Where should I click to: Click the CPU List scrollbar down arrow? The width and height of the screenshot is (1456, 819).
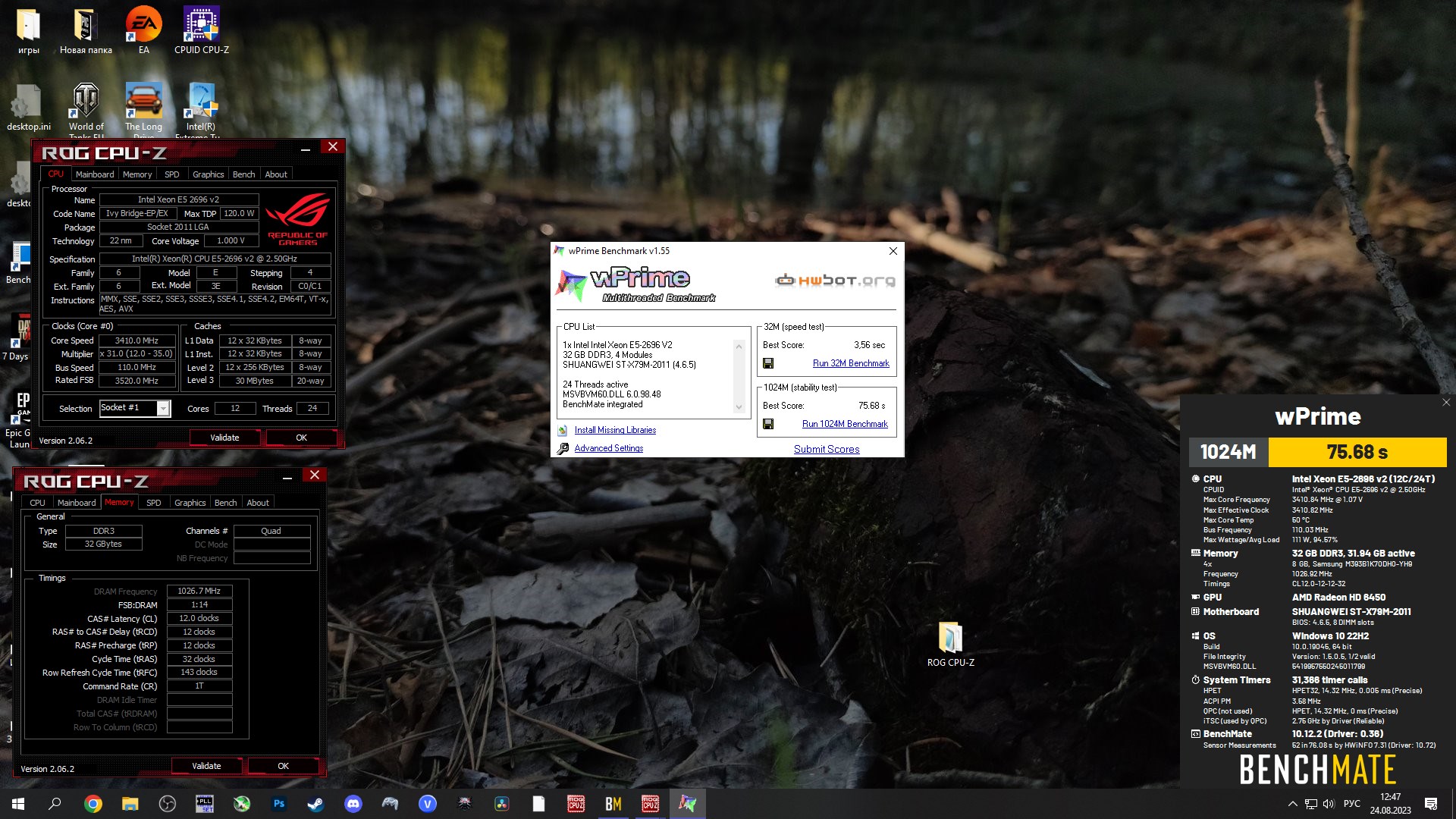[x=739, y=407]
